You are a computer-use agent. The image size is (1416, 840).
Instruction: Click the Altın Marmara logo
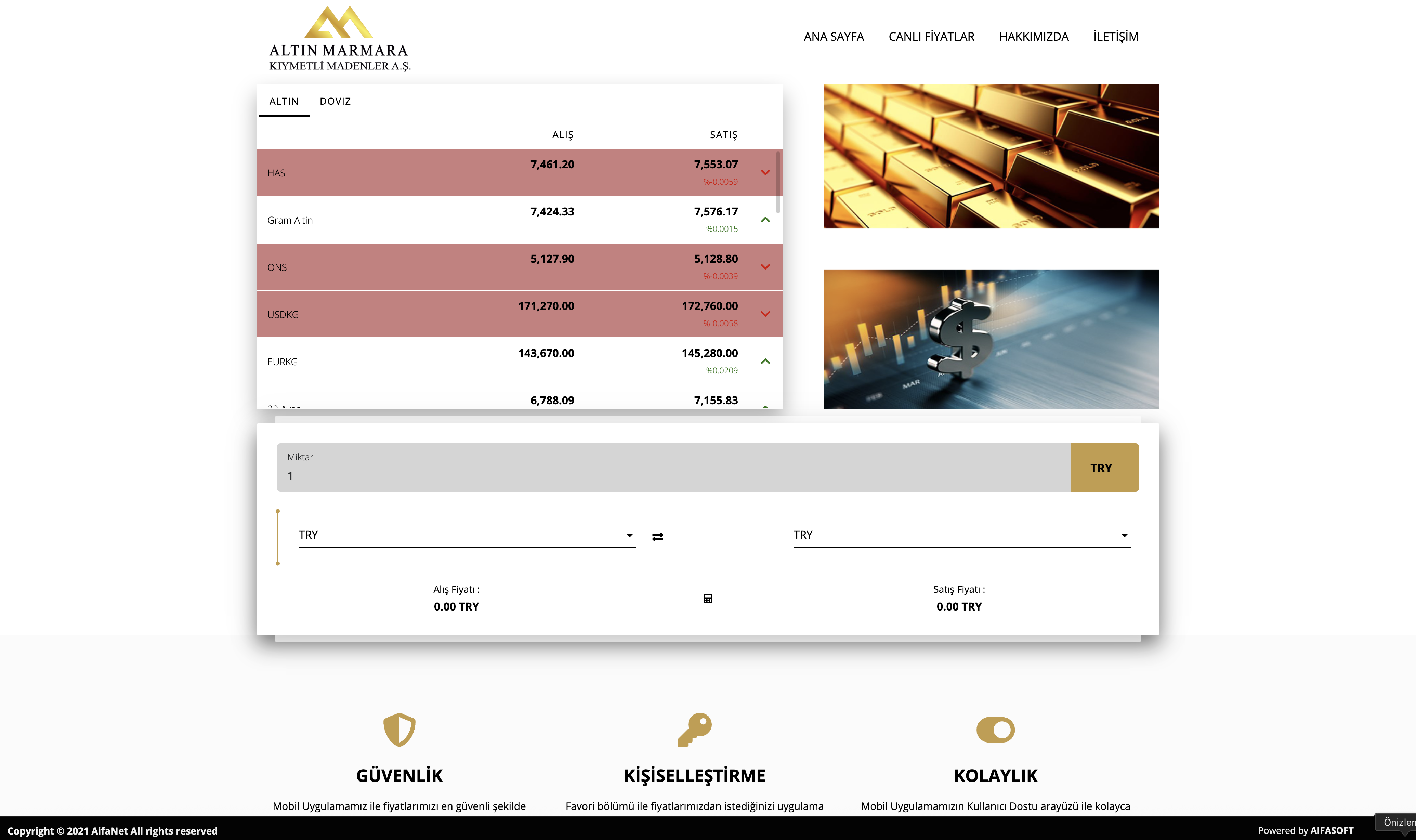340,39
